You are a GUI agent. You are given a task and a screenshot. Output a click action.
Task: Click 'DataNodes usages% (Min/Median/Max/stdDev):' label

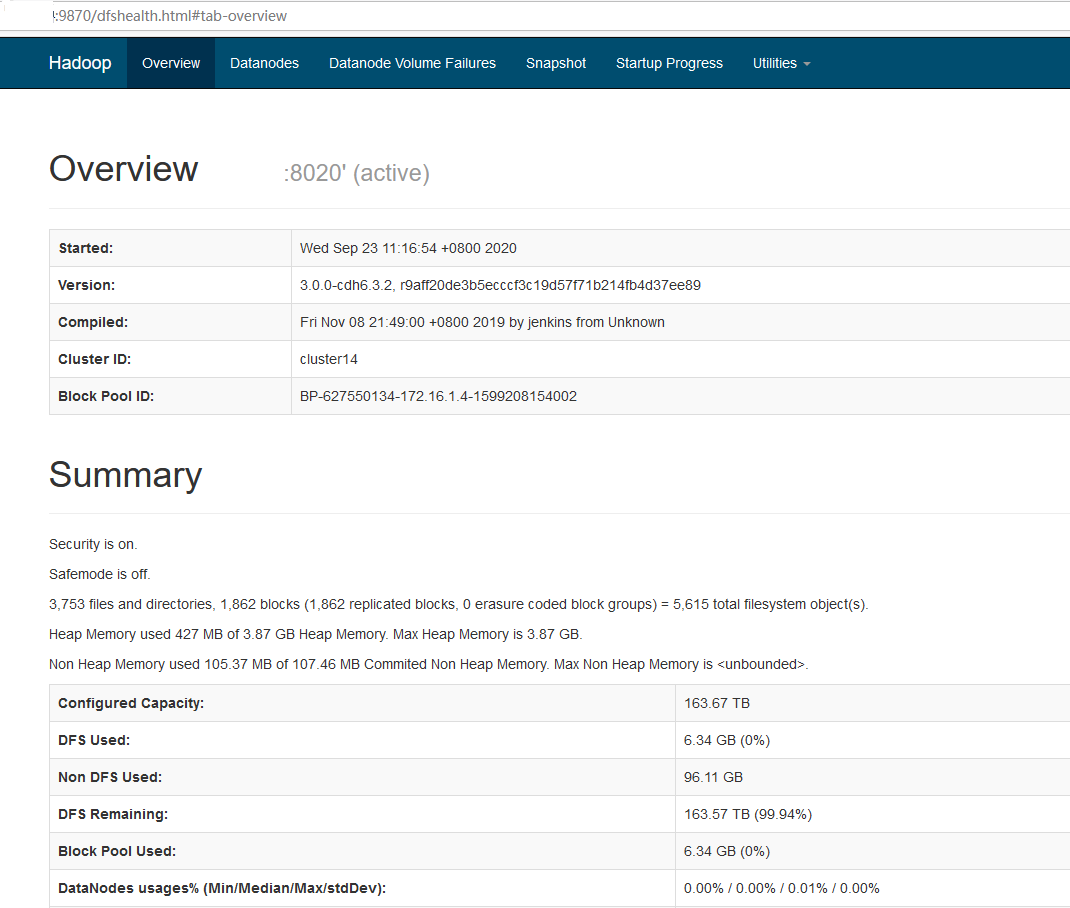[x=222, y=888]
